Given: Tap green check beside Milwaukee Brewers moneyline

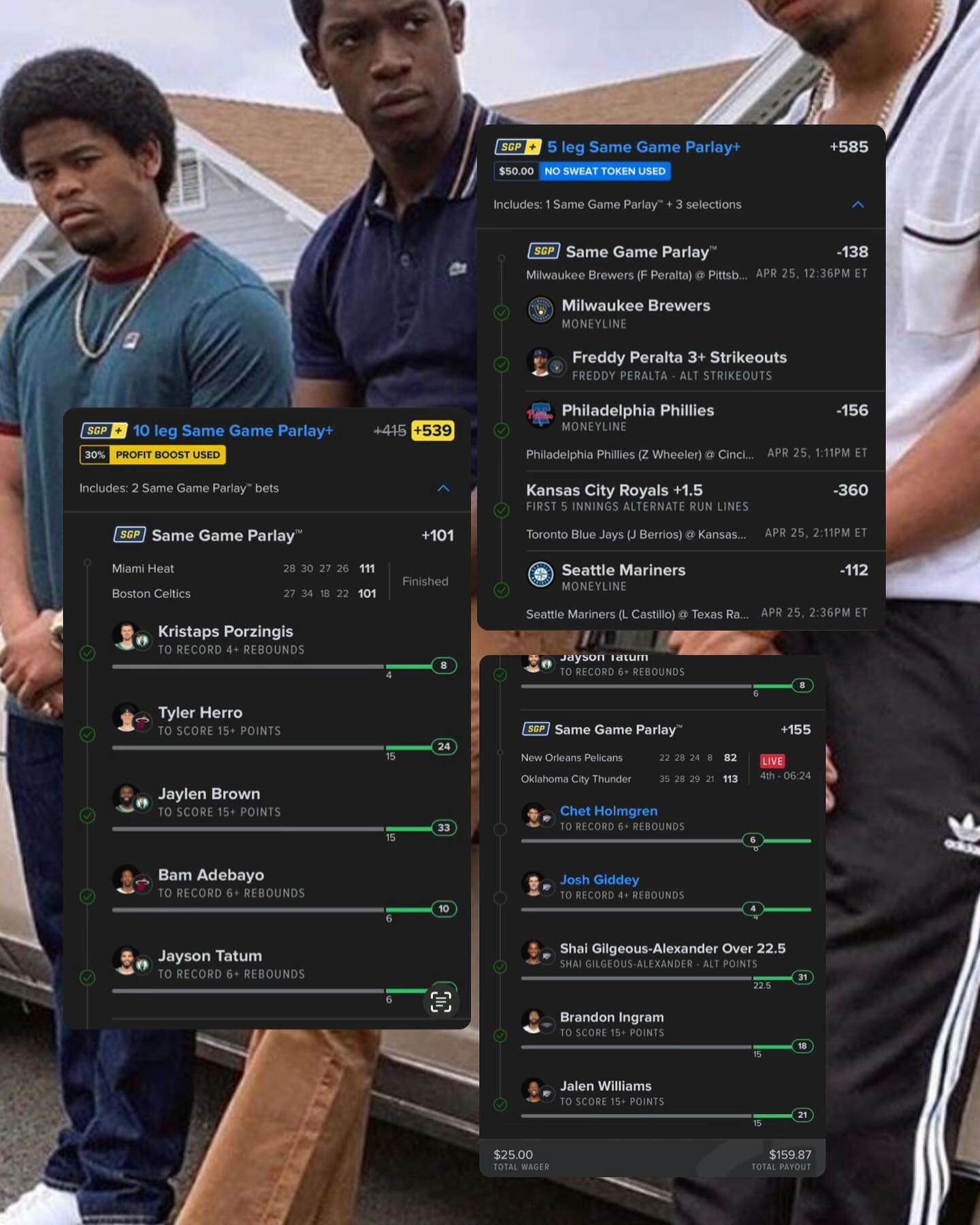Looking at the screenshot, I should tap(502, 312).
